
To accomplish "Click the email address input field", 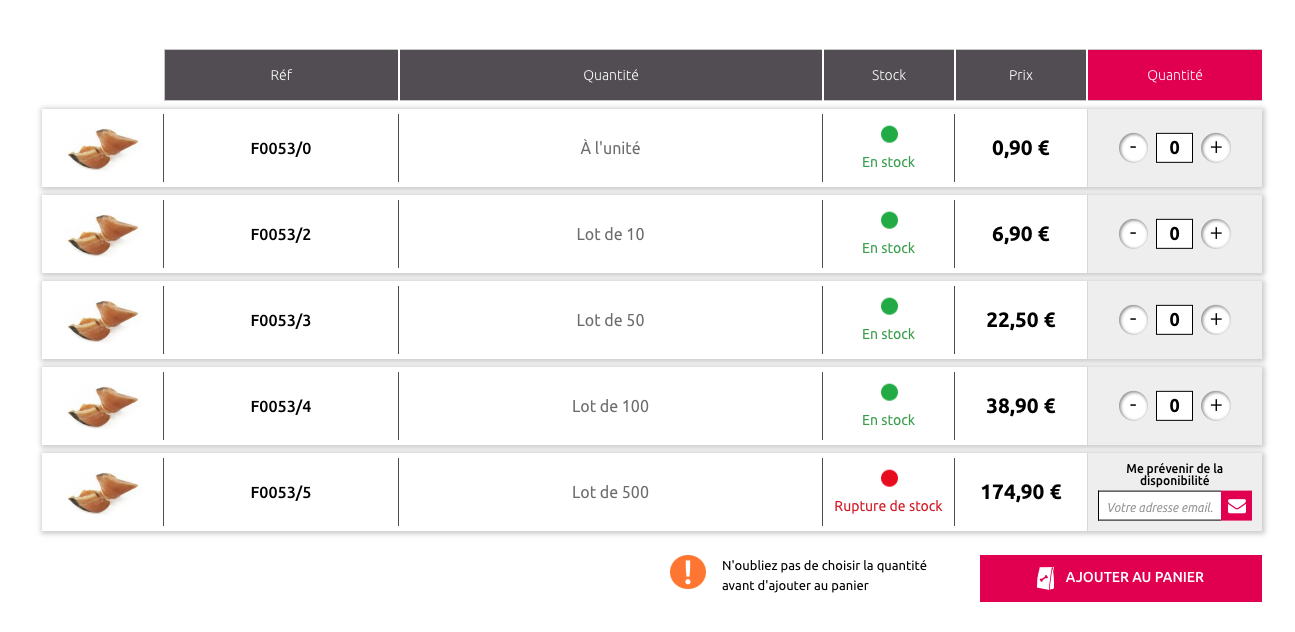I will click(1160, 506).
